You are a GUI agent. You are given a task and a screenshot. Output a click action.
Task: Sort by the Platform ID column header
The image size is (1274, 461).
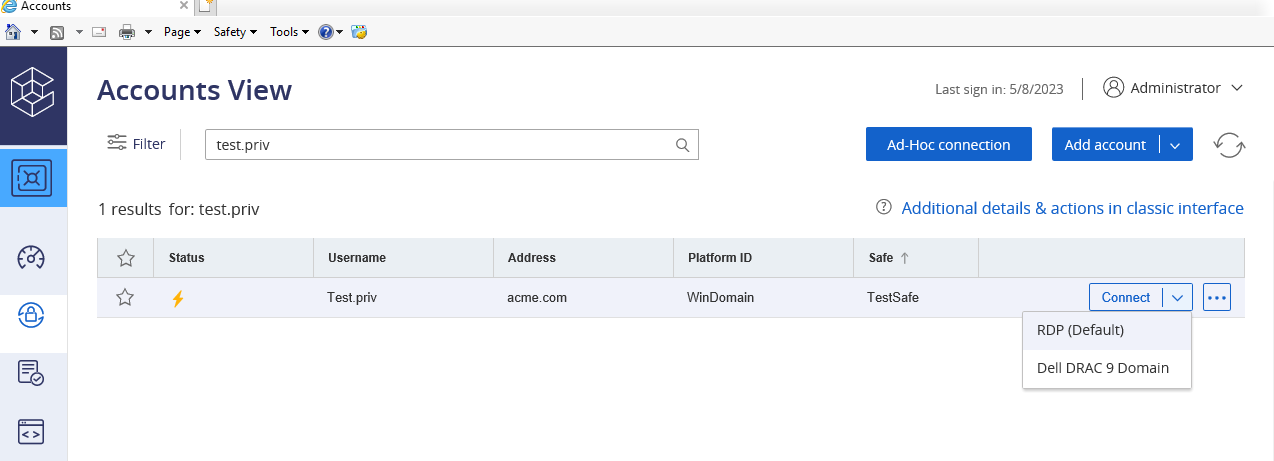tap(719, 258)
